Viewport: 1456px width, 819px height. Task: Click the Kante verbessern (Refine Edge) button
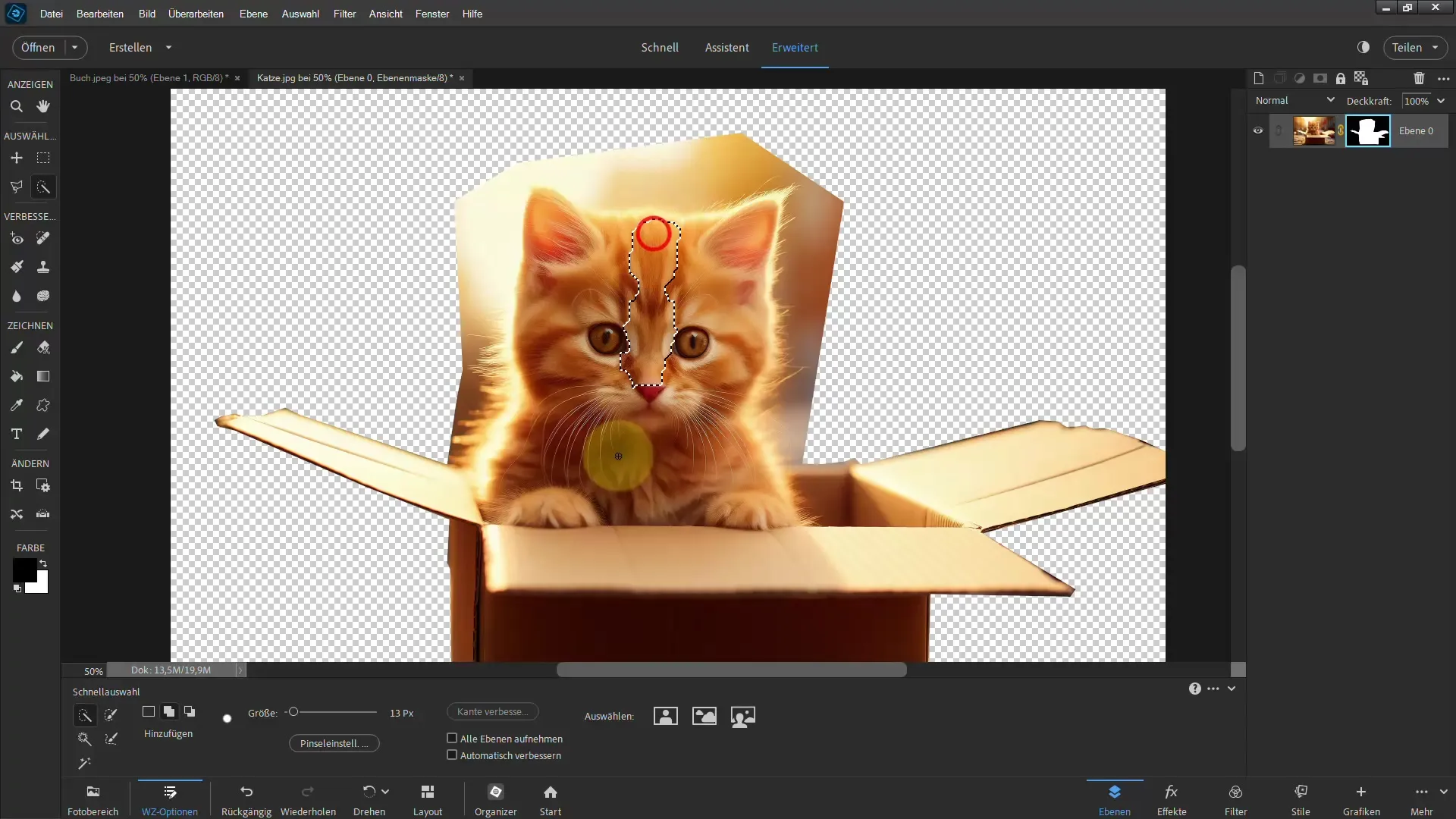point(492,711)
